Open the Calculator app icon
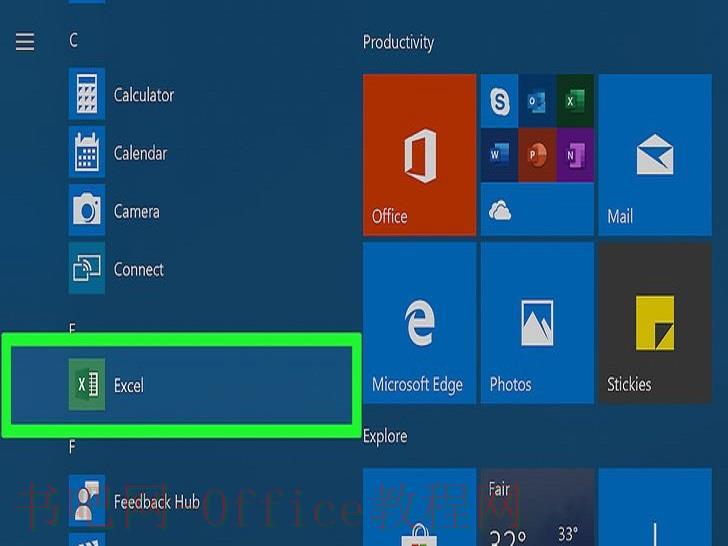This screenshot has width=728, height=546. click(87, 94)
